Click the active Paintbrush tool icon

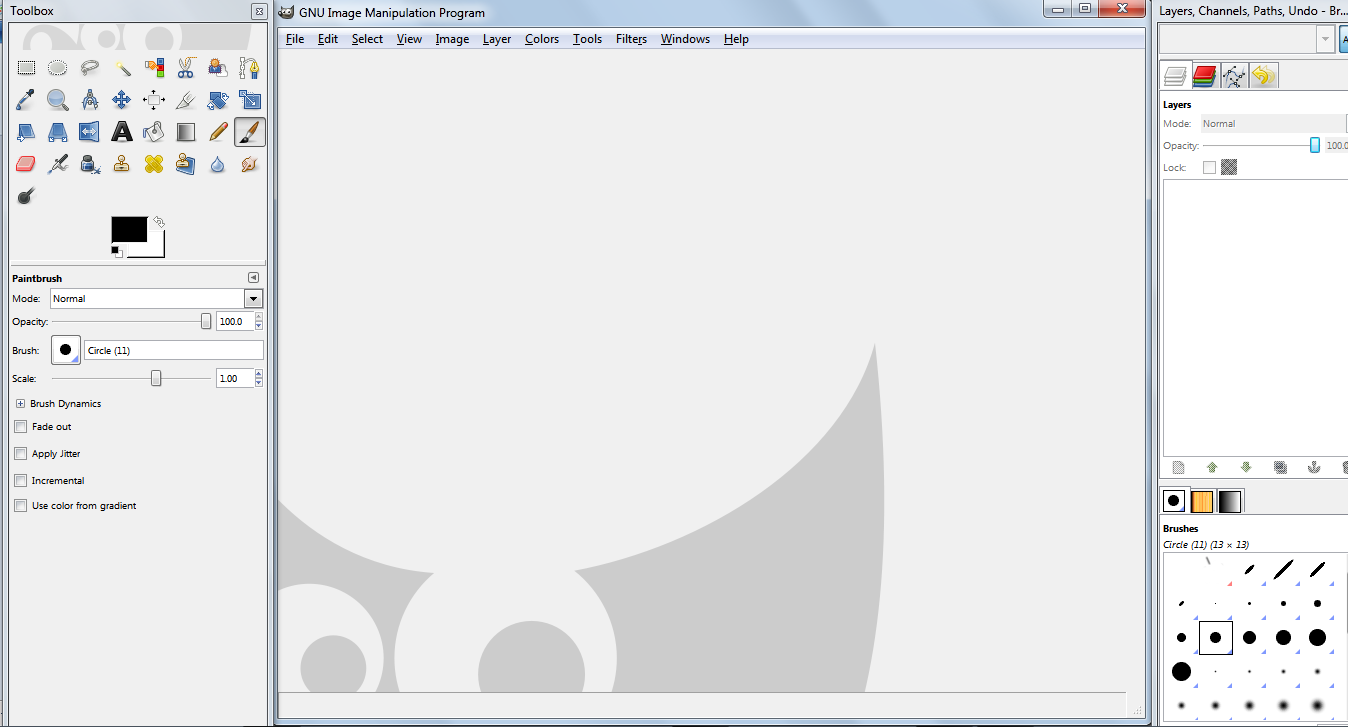coord(250,132)
